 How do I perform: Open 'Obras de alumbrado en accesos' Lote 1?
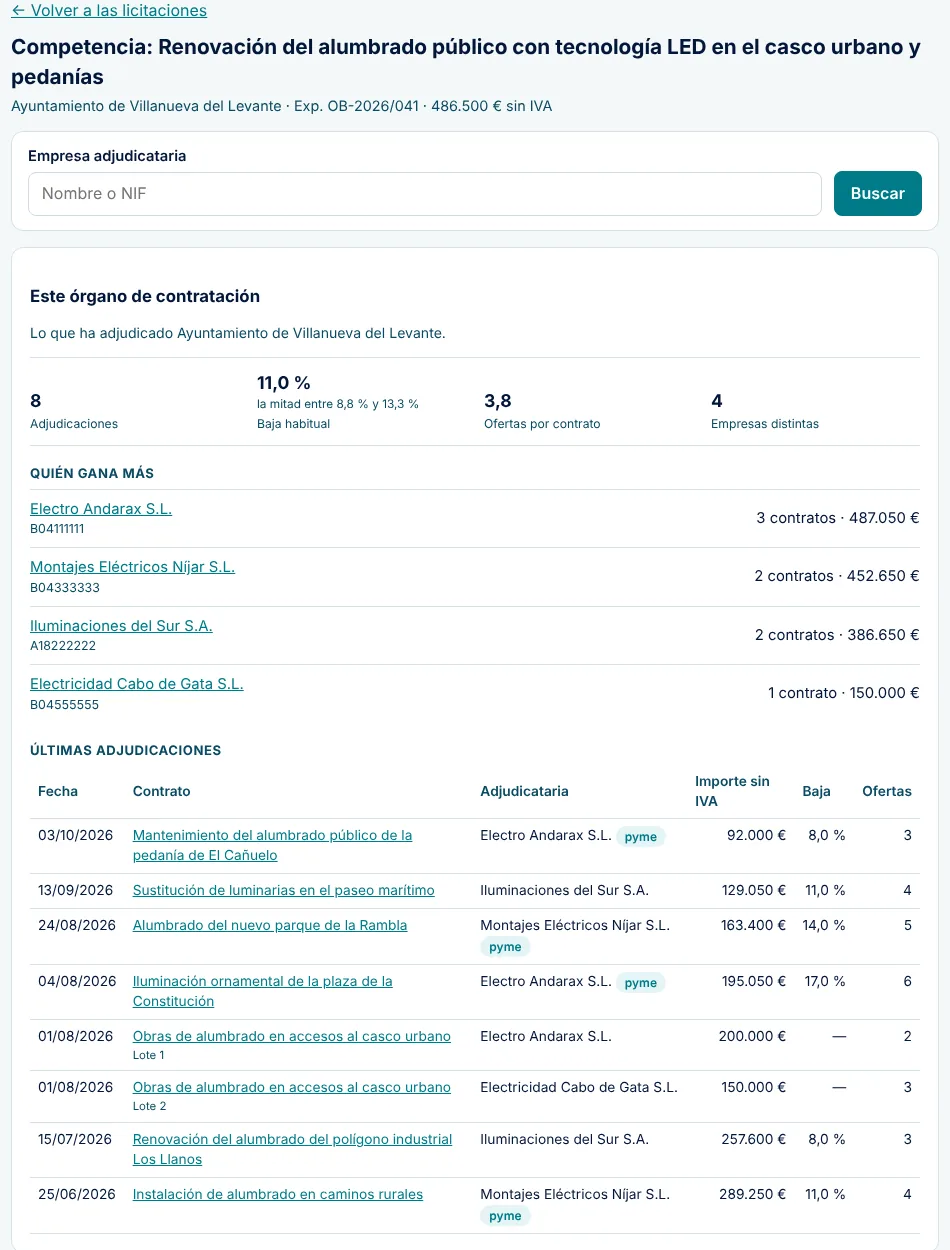(292, 1036)
